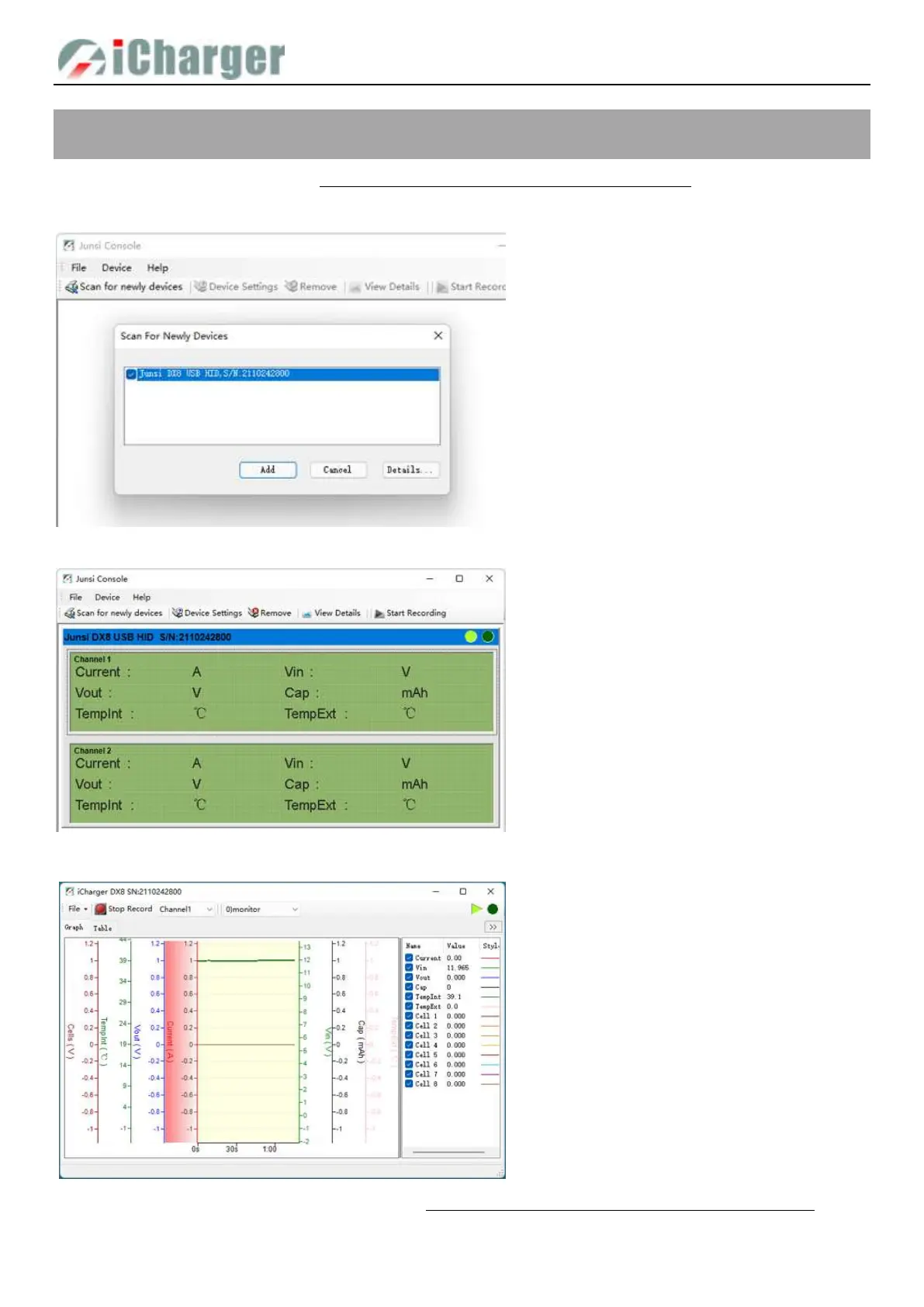
Task: Open the 0)monitor dropdown
Action: (x=261, y=910)
